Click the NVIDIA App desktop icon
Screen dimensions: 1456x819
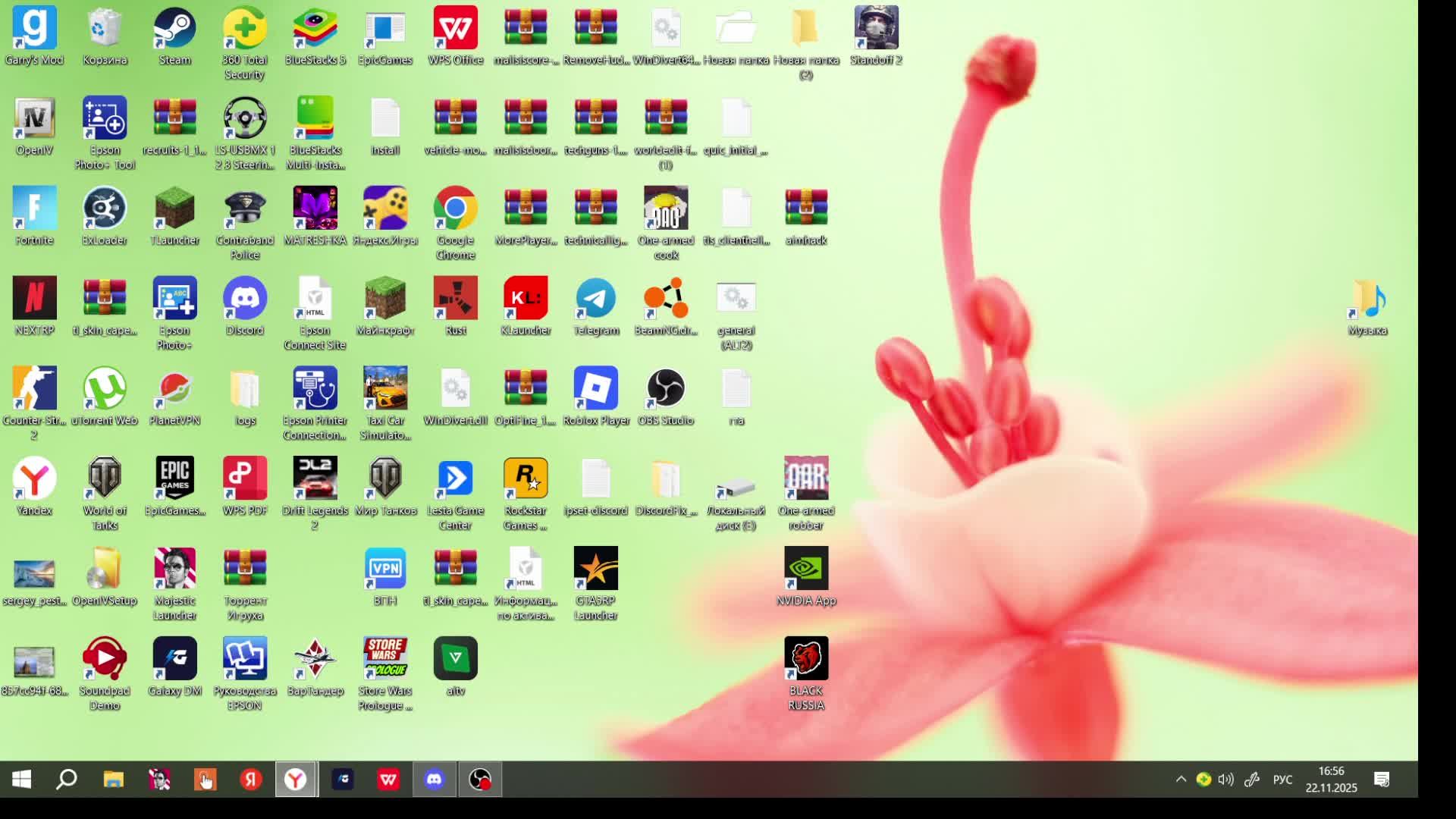805,569
